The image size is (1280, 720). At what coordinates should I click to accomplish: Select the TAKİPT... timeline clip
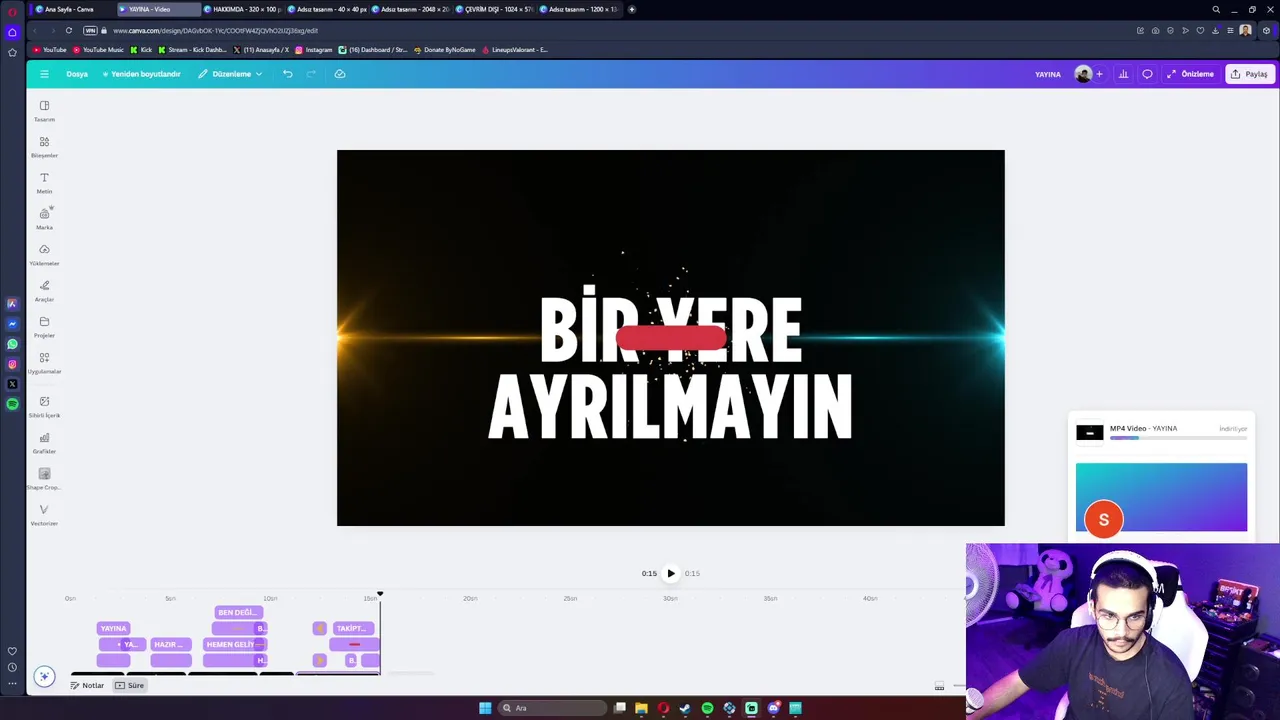tap(353, 628)
